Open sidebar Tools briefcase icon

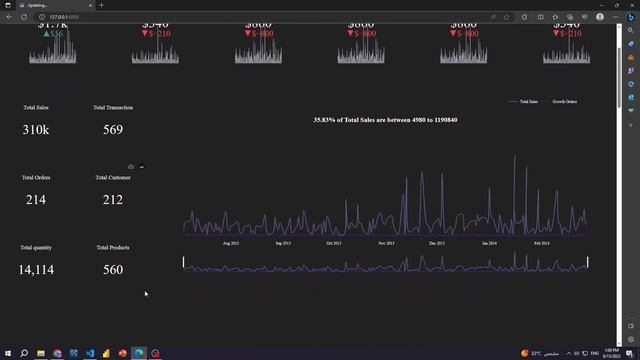tap(631, 57)
